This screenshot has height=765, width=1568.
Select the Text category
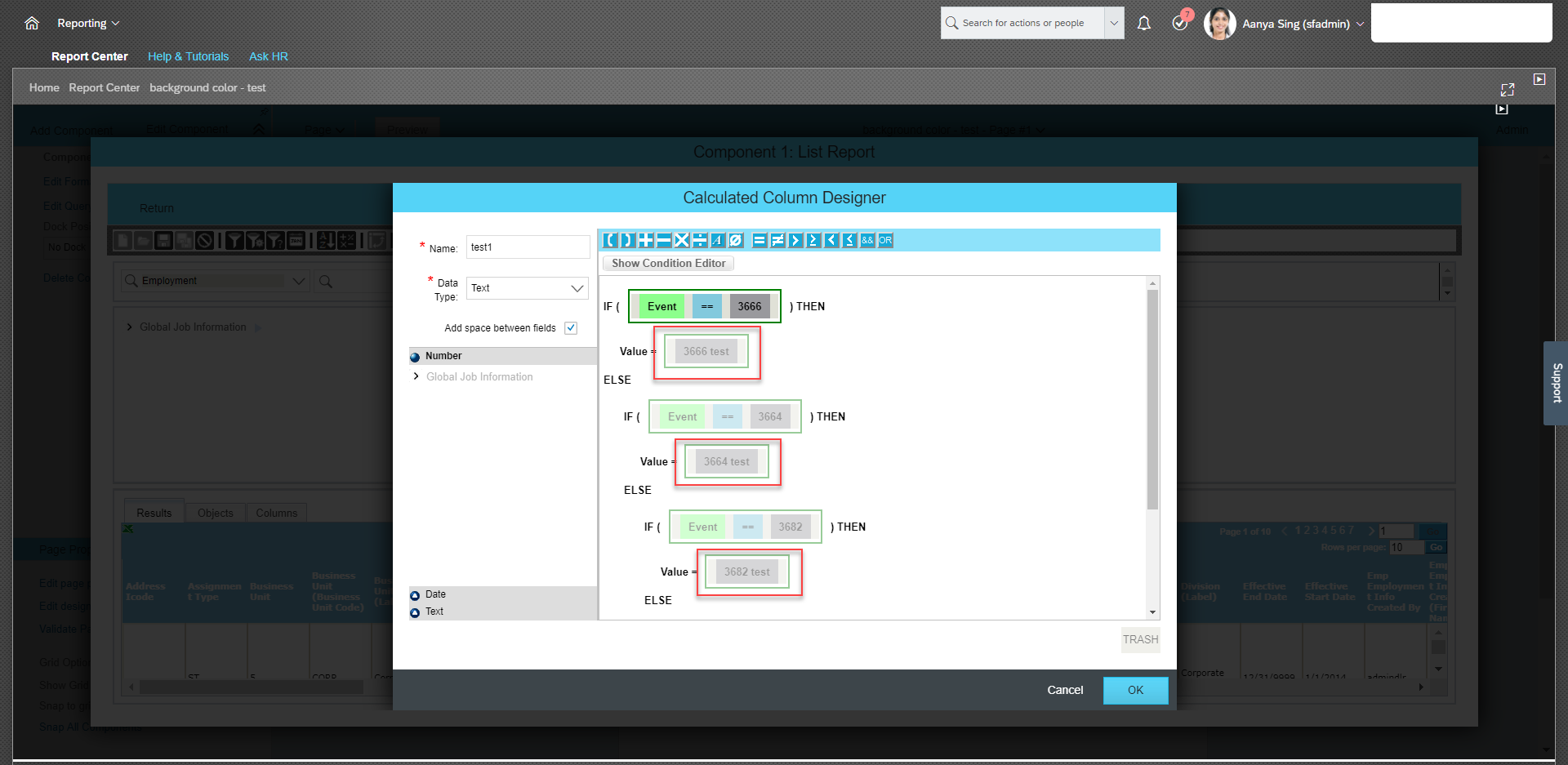click(503, 612)
